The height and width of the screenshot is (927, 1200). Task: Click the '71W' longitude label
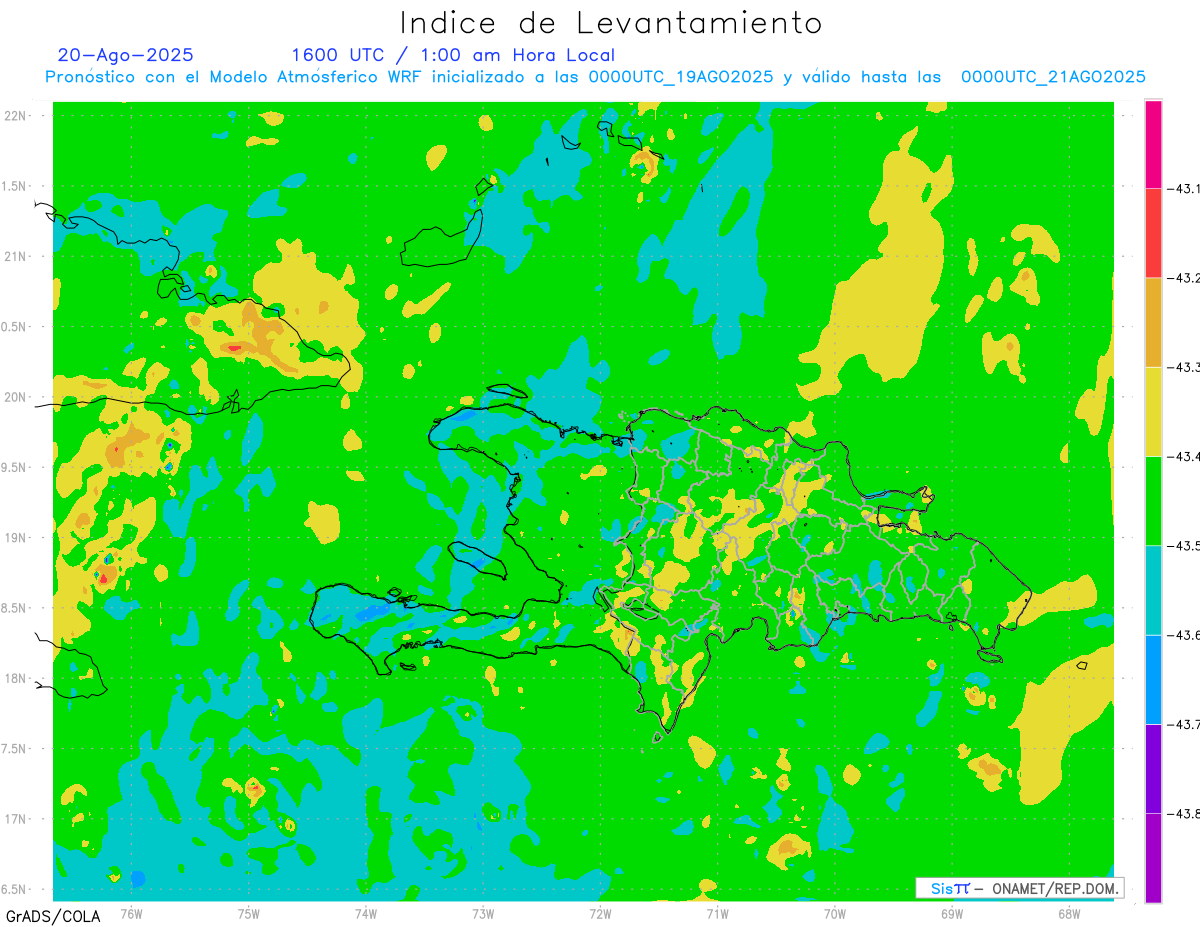point(717,912)
